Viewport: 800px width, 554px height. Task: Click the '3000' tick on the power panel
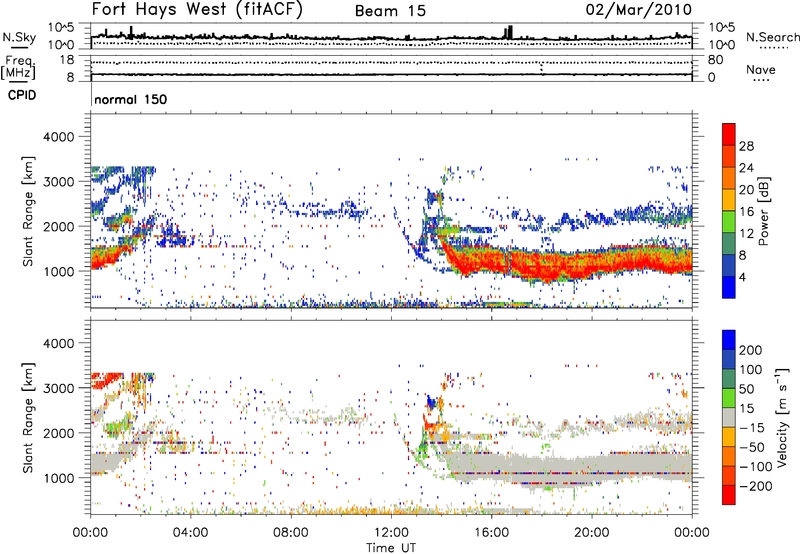[58, 182]
